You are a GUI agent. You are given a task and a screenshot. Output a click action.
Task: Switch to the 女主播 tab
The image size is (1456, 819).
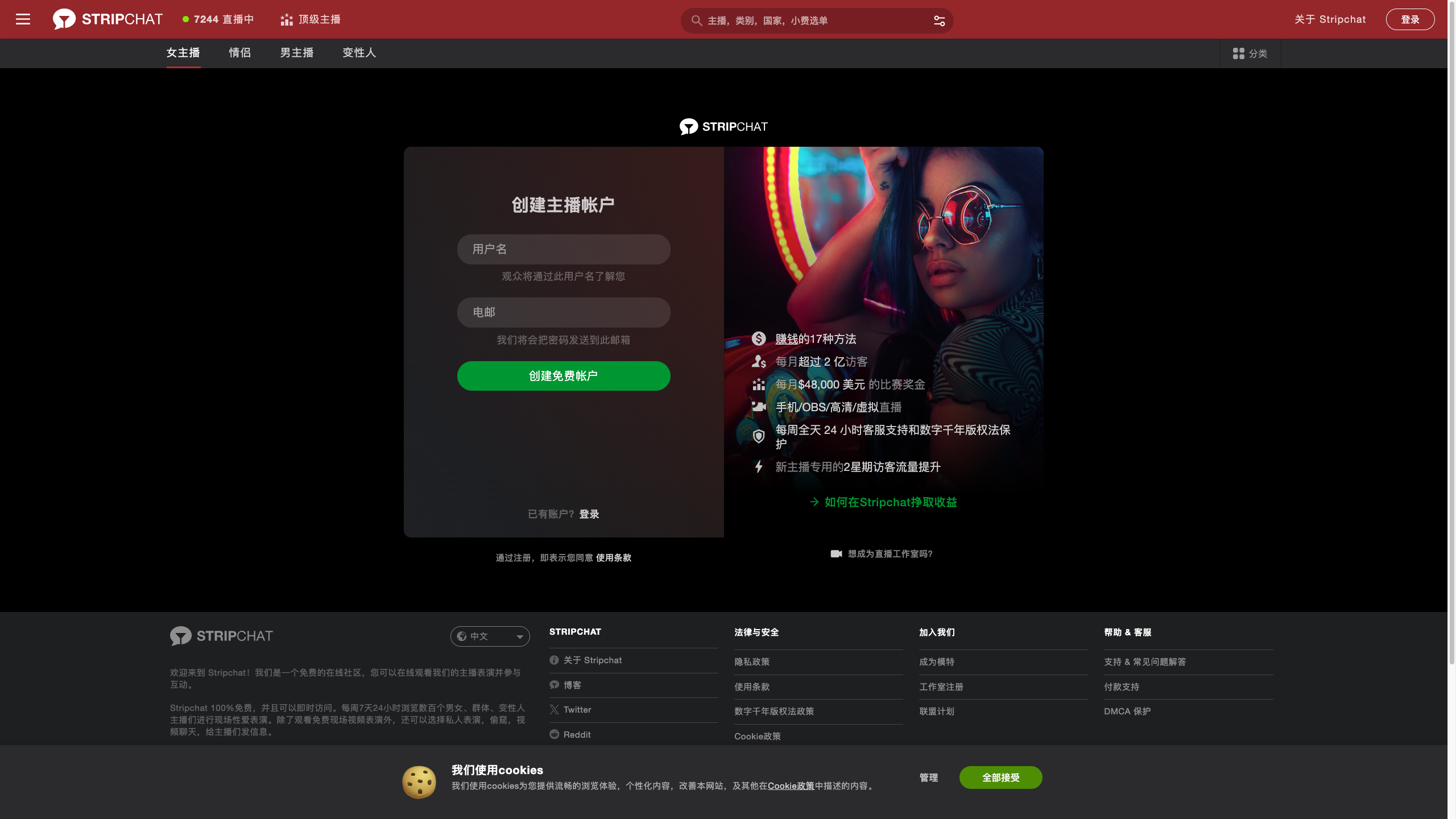182,53
